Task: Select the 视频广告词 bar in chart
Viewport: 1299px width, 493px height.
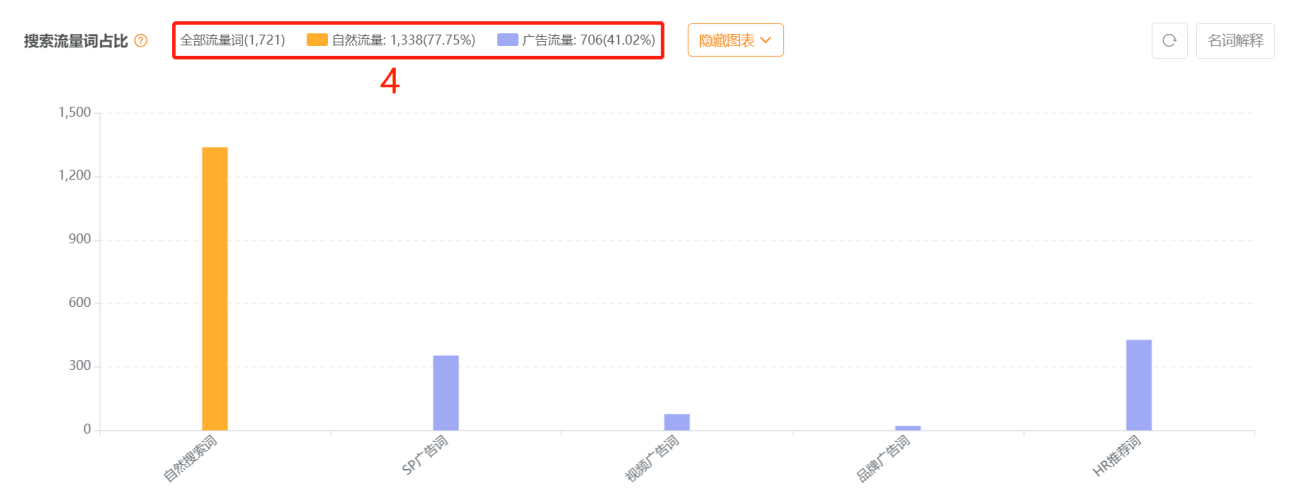Action: pos(677,422)
